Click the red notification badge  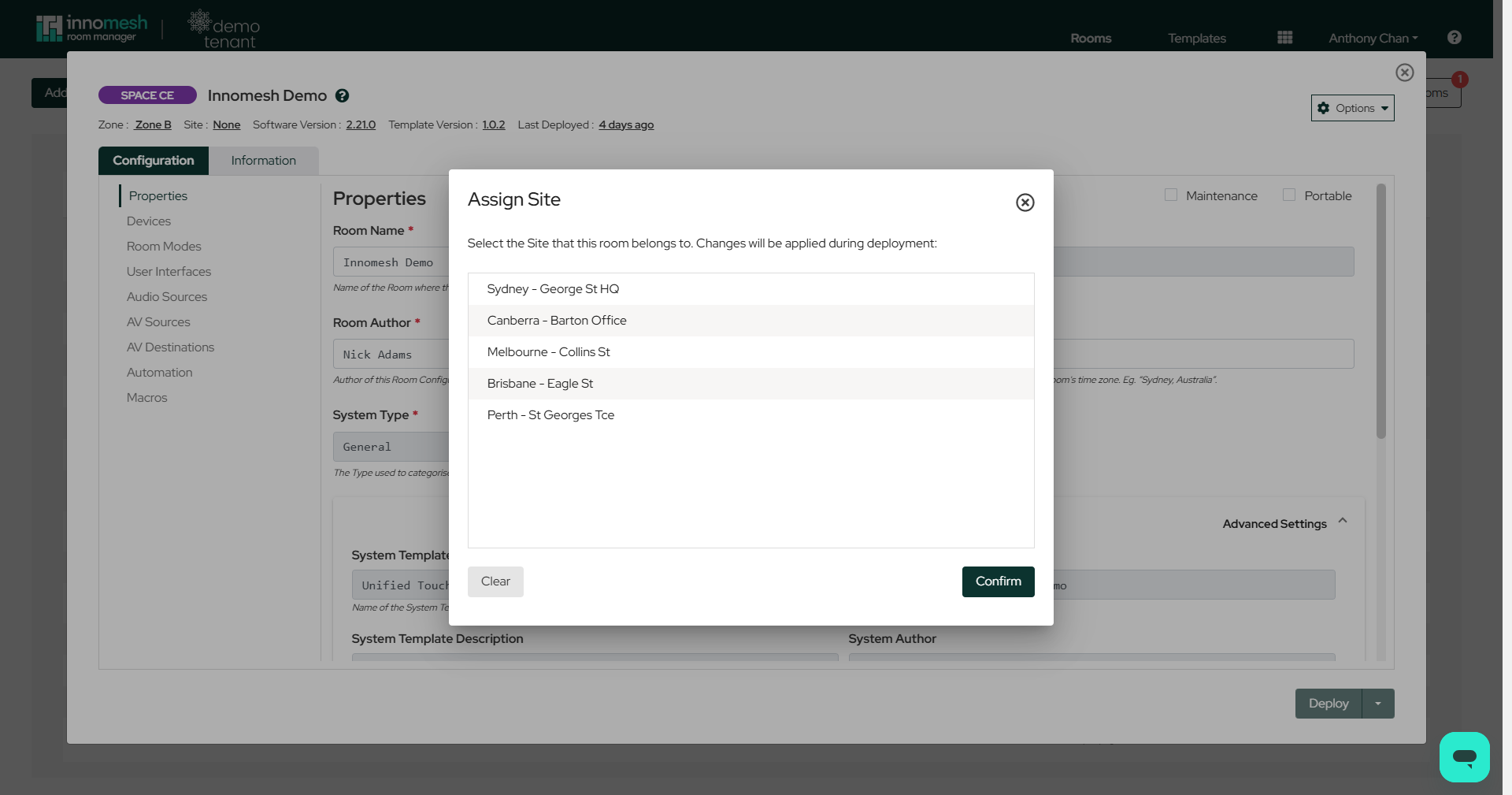[x=1459, y=79]
